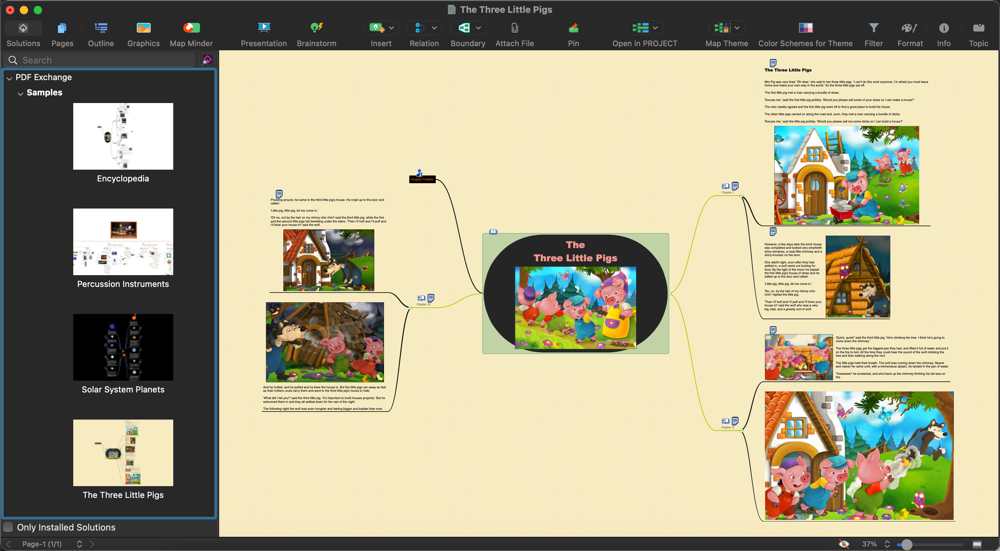Click the Page-1 (1/1) label
Screen dimensions: 1000x551
42,544
